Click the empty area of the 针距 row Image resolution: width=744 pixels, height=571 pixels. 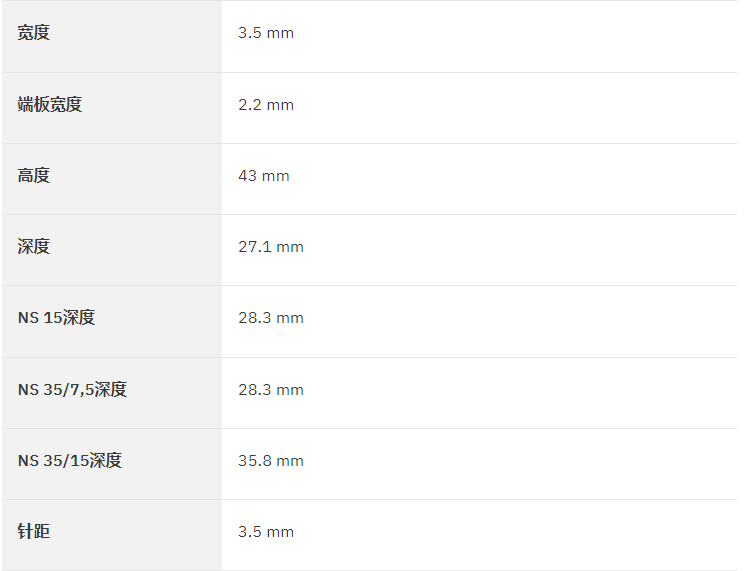[517, 535]
